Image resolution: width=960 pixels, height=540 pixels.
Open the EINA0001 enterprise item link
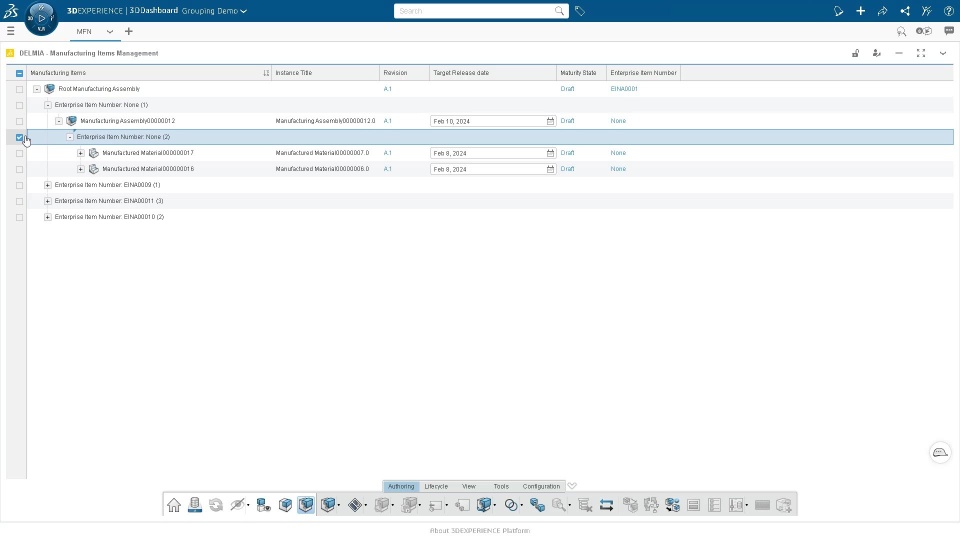(x=624, y=89)
